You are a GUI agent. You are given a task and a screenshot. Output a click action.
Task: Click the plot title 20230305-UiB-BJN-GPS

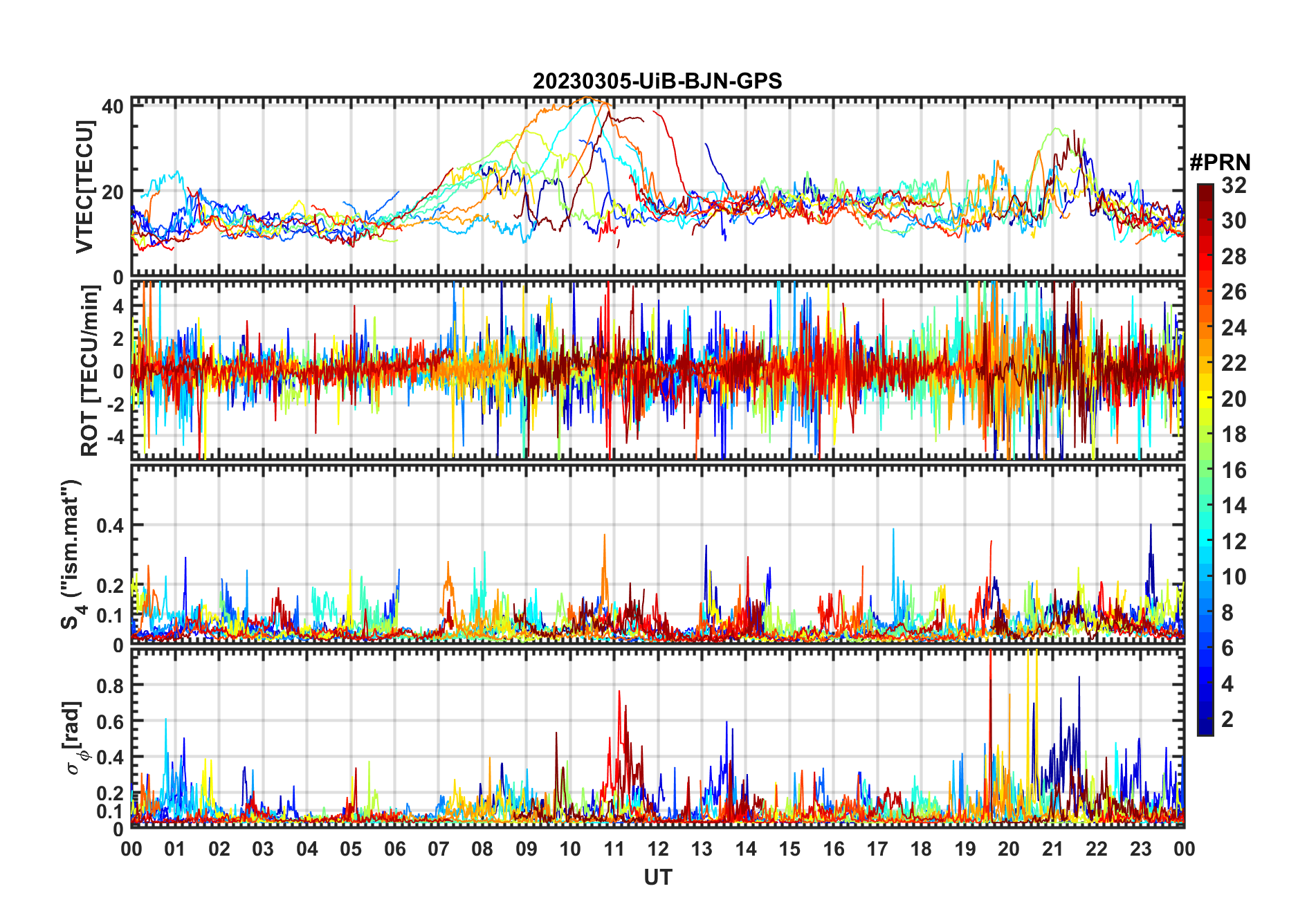657,82
